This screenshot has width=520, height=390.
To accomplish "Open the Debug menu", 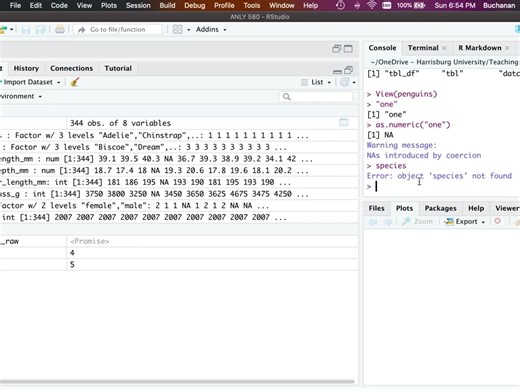I will click(195, 5).
